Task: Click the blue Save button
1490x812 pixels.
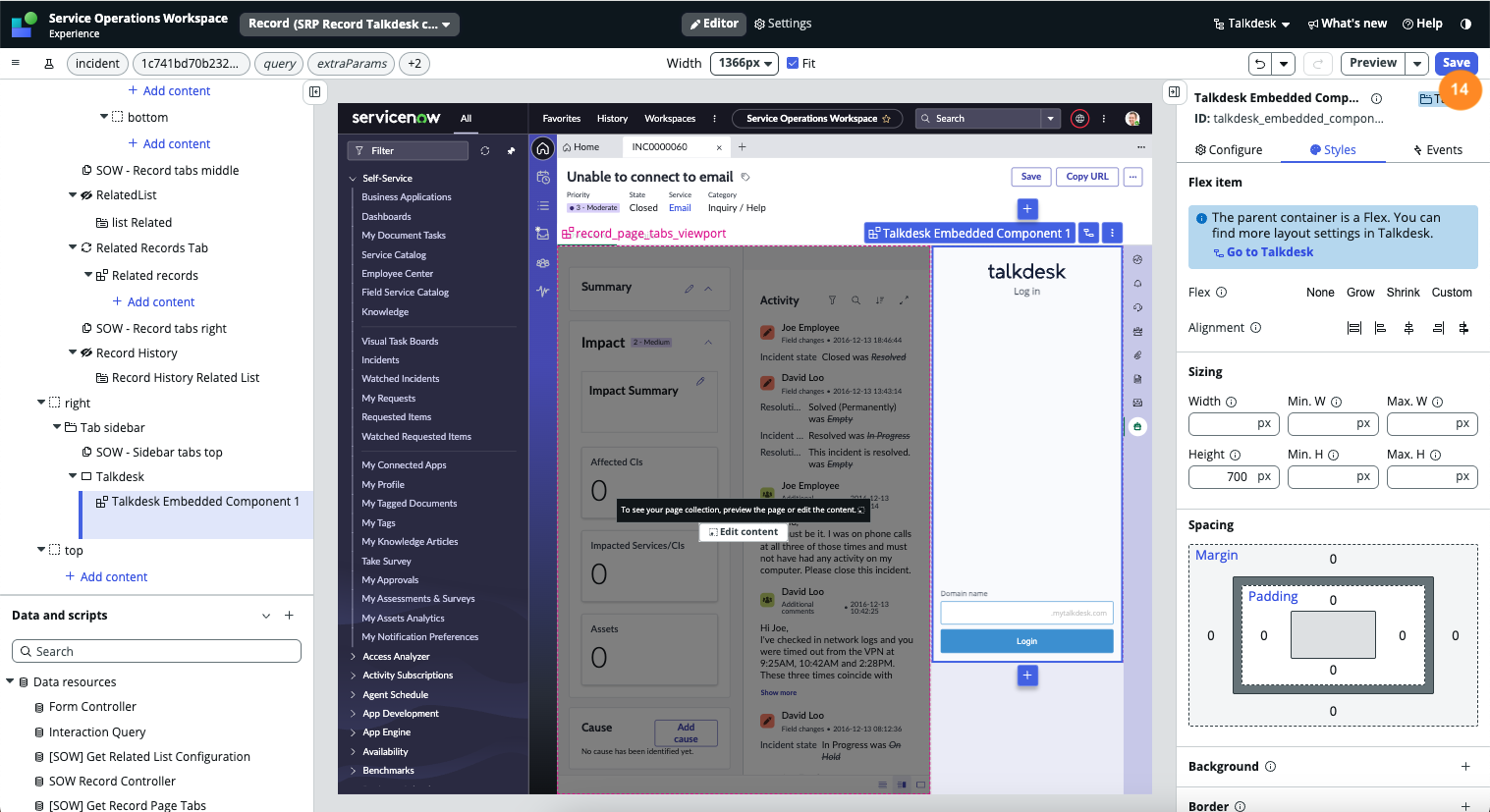Action: click(x=1457, y=63)
